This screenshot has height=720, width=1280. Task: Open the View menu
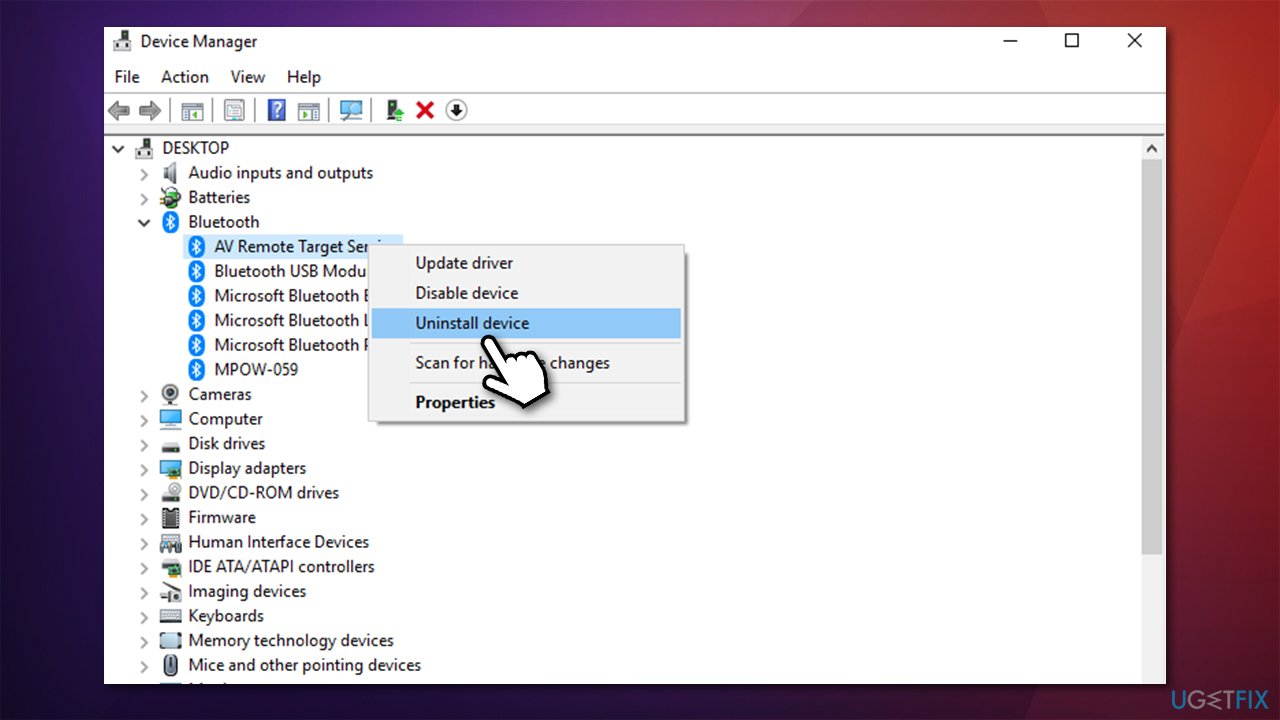[247, 77]
